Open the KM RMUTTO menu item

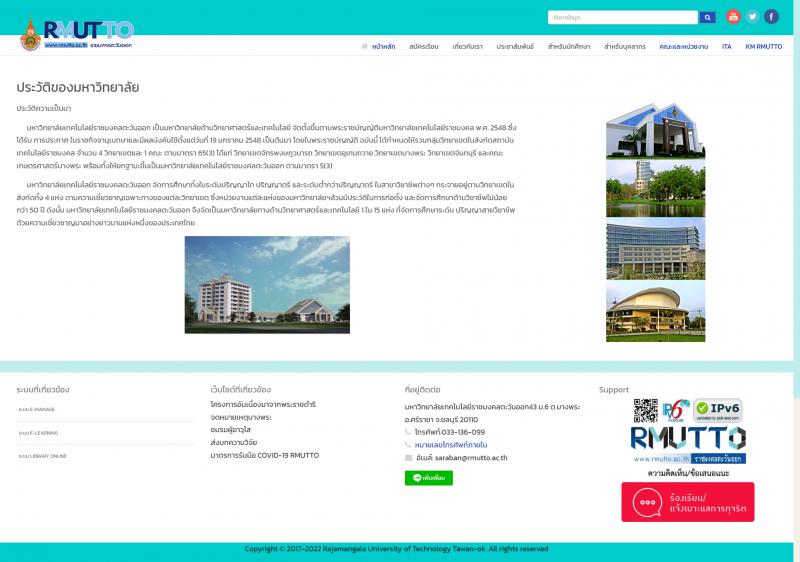(x=763, y=47)
